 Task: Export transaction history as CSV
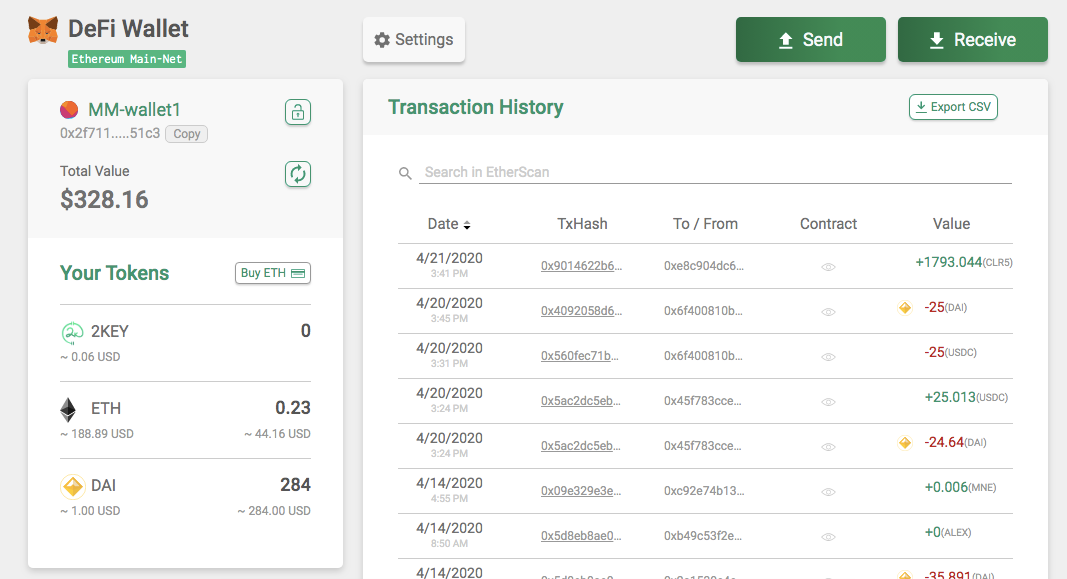[x=952, y=107]
